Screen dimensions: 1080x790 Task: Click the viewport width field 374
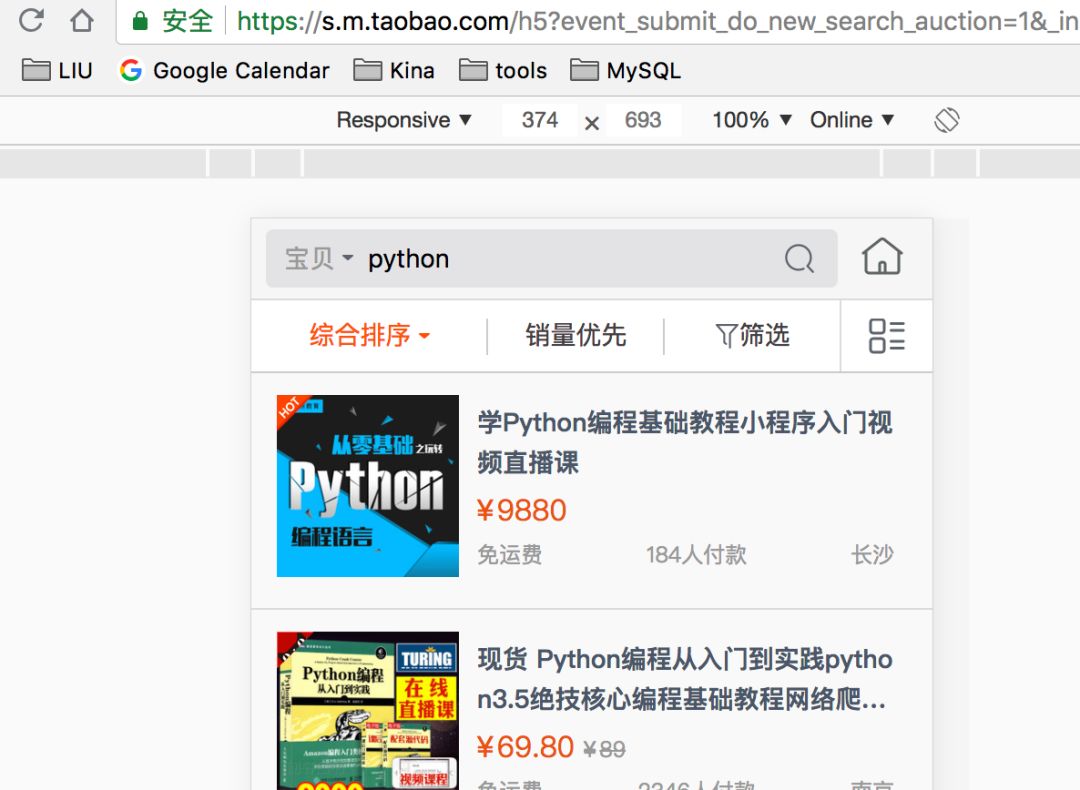540,120
